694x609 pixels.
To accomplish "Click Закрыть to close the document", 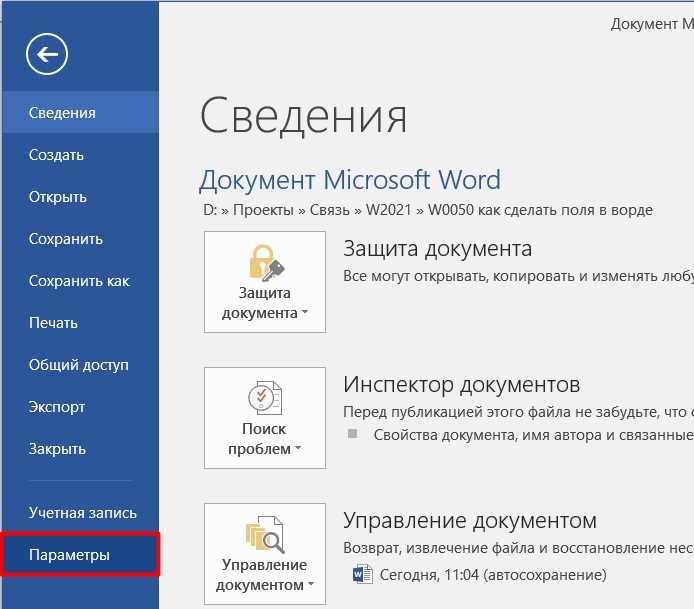I will click(x=80, y=449).
